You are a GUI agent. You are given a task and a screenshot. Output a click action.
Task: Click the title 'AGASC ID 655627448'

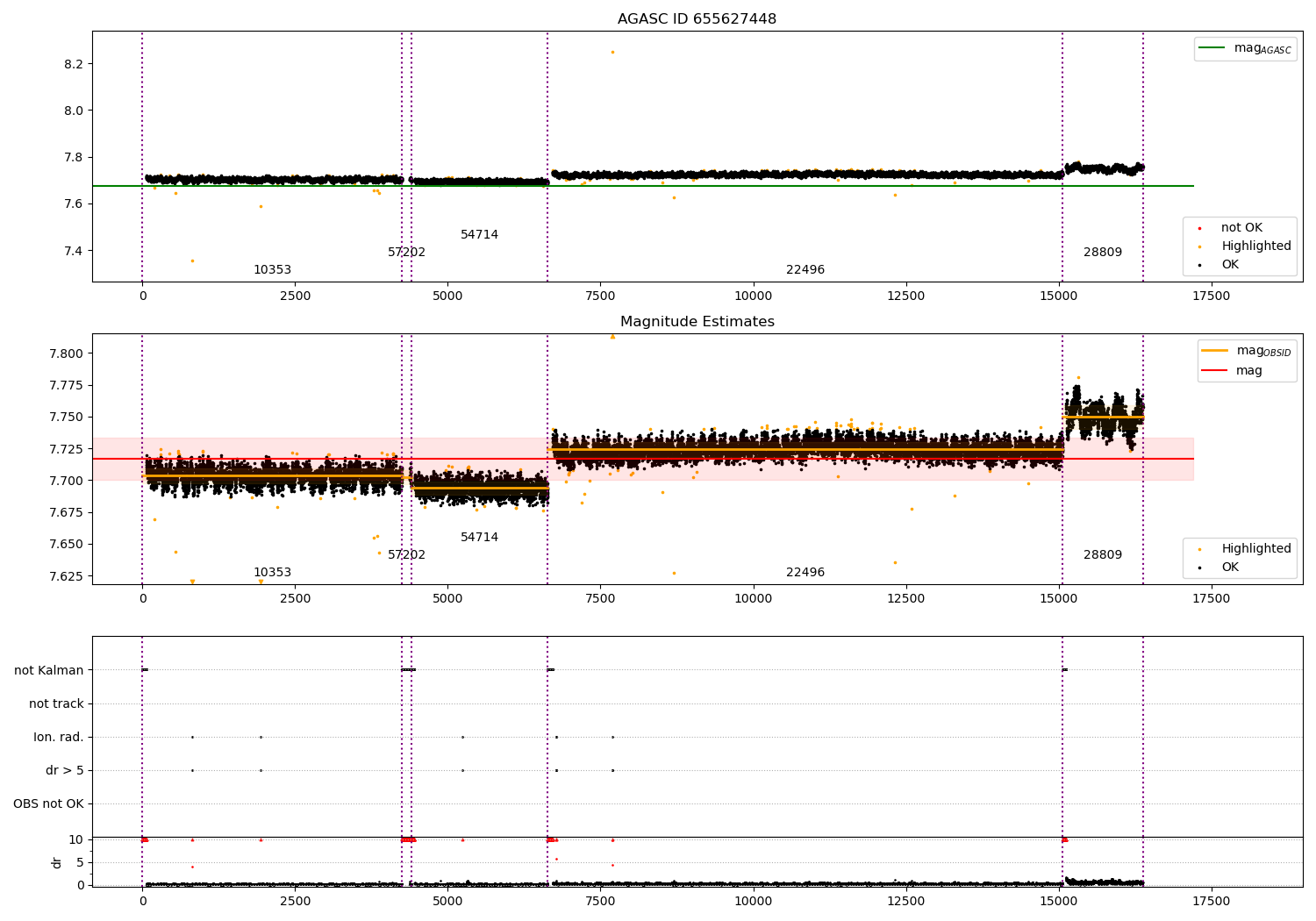tap(697, 19)
